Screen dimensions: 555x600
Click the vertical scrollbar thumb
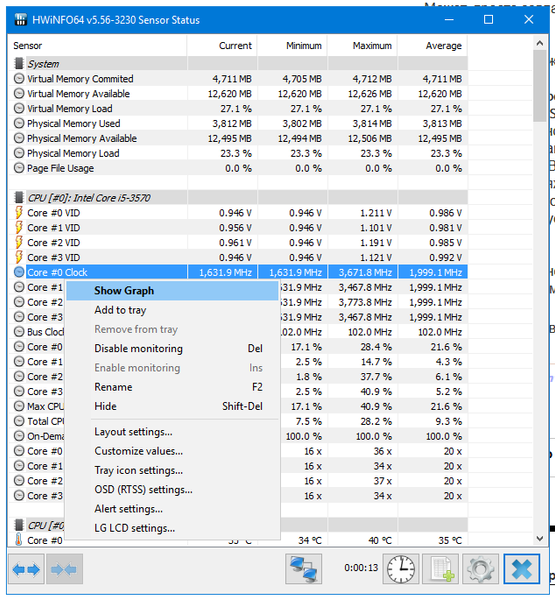coord(540,86)
